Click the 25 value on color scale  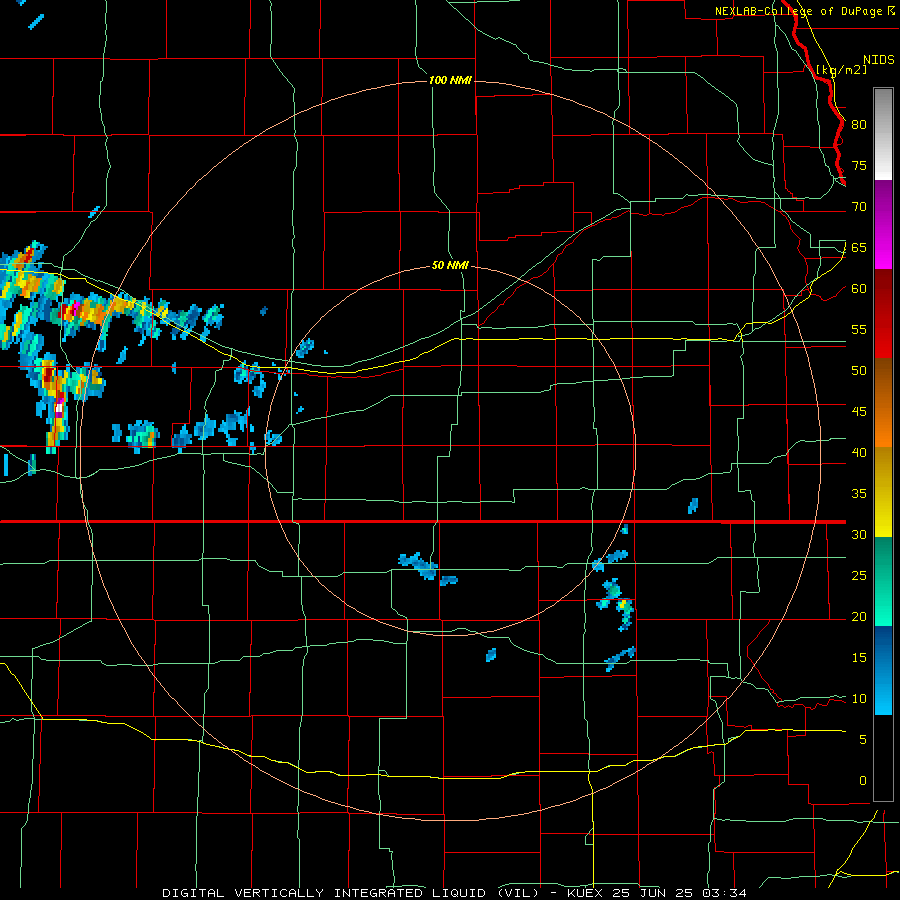(859, 576)
